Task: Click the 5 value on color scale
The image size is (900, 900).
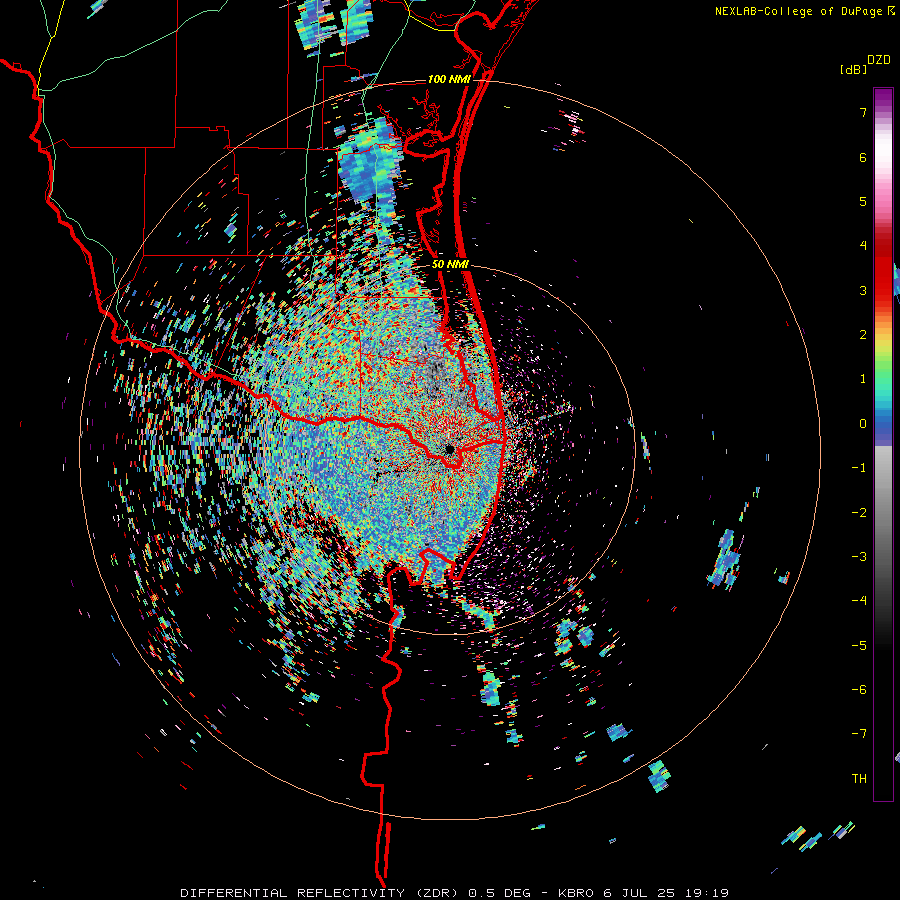Action: tap(863, 201)
